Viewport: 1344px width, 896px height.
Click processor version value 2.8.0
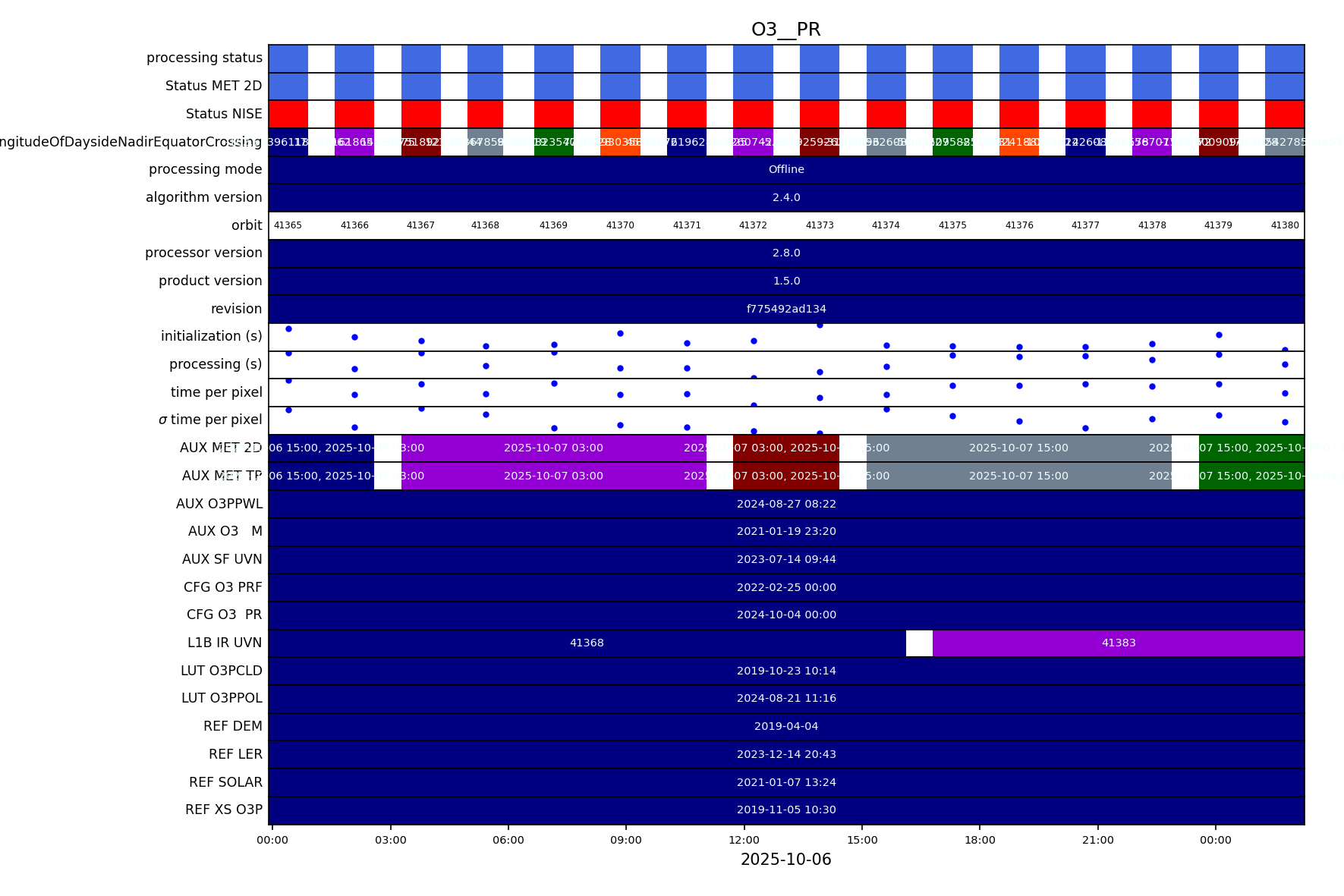coord(786,253)
